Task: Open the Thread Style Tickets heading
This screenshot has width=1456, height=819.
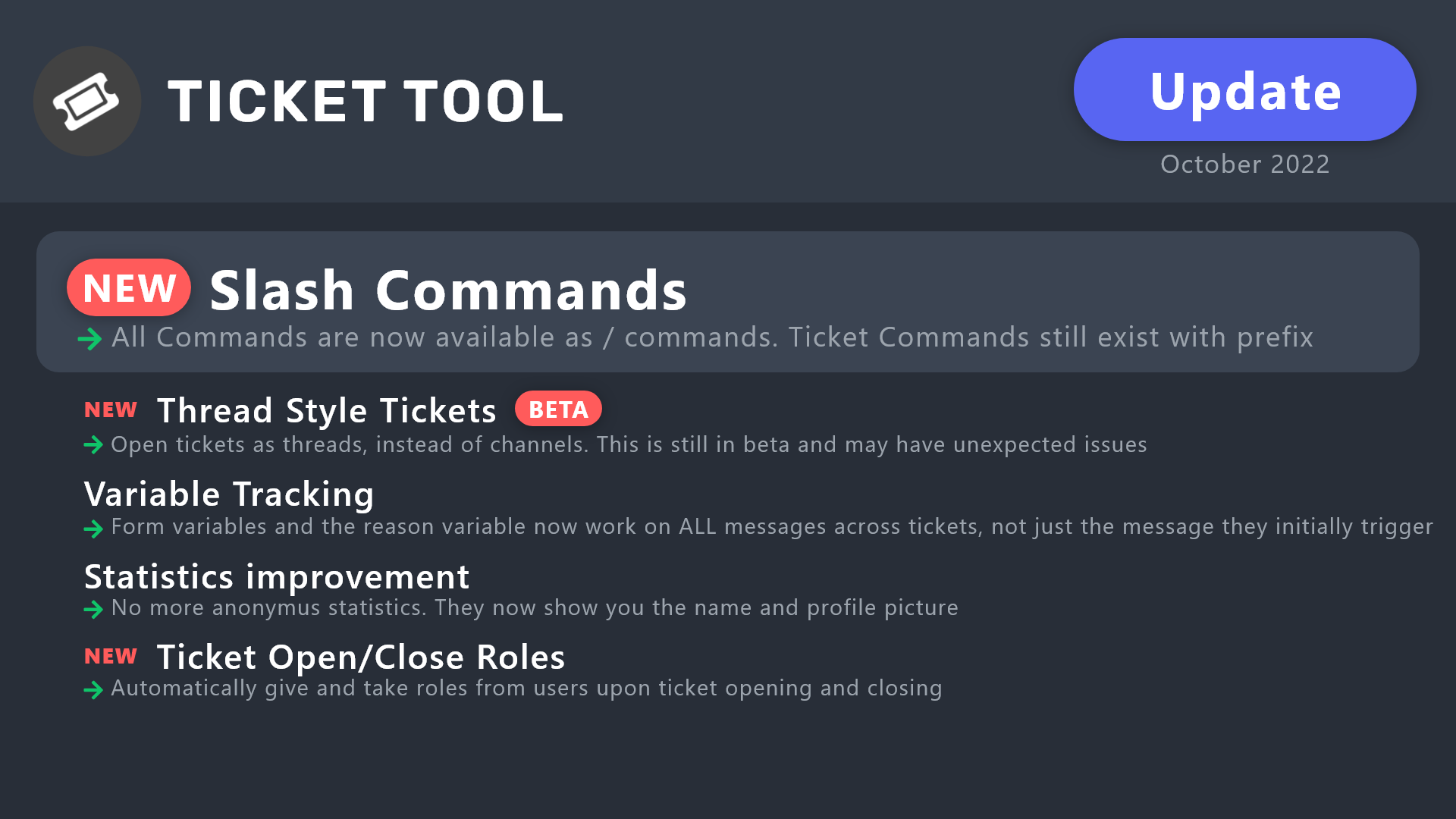Action: (x=326, y=411)
